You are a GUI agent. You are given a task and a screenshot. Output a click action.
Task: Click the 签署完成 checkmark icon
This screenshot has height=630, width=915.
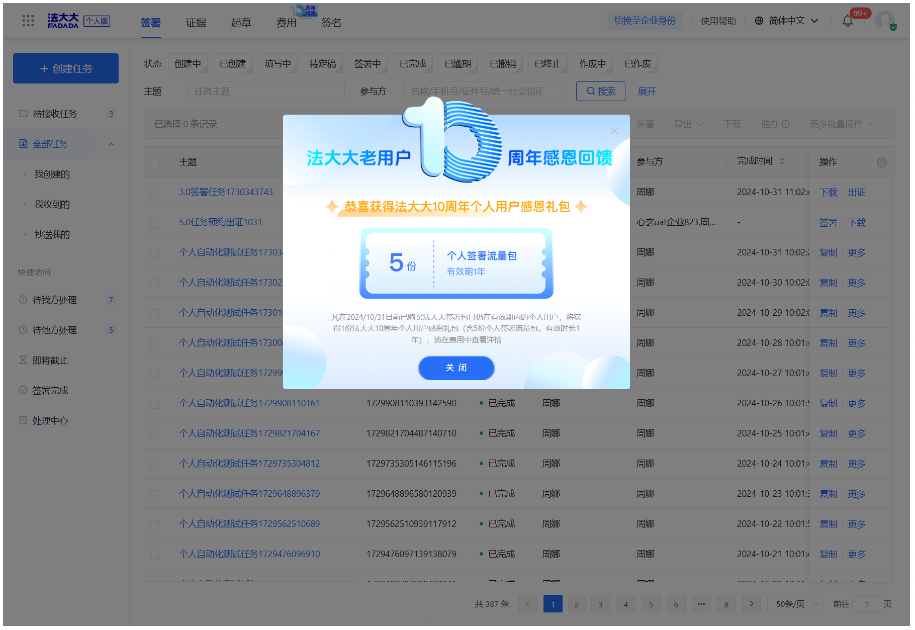click(x=23, y=390)
